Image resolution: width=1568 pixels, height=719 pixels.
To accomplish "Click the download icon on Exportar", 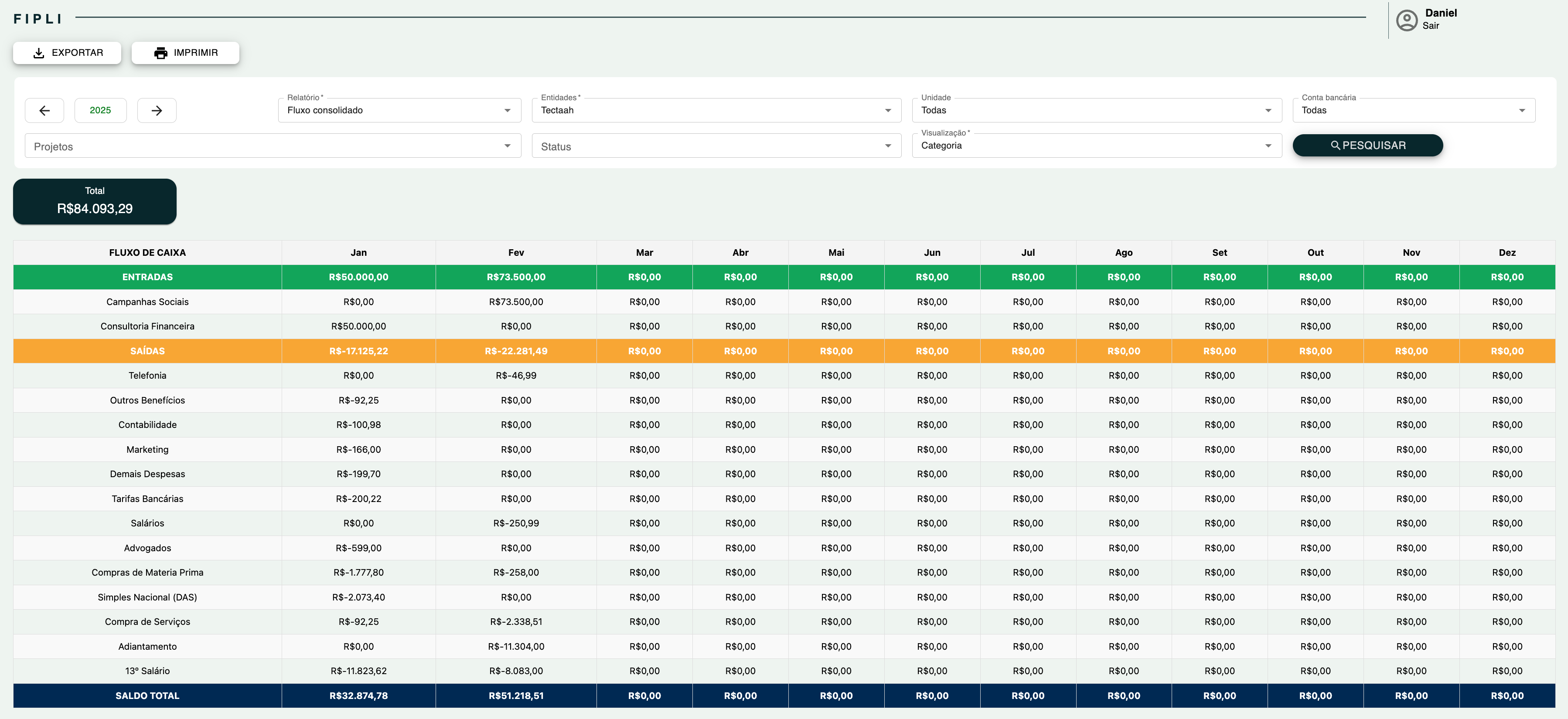I will pos(39,53).
